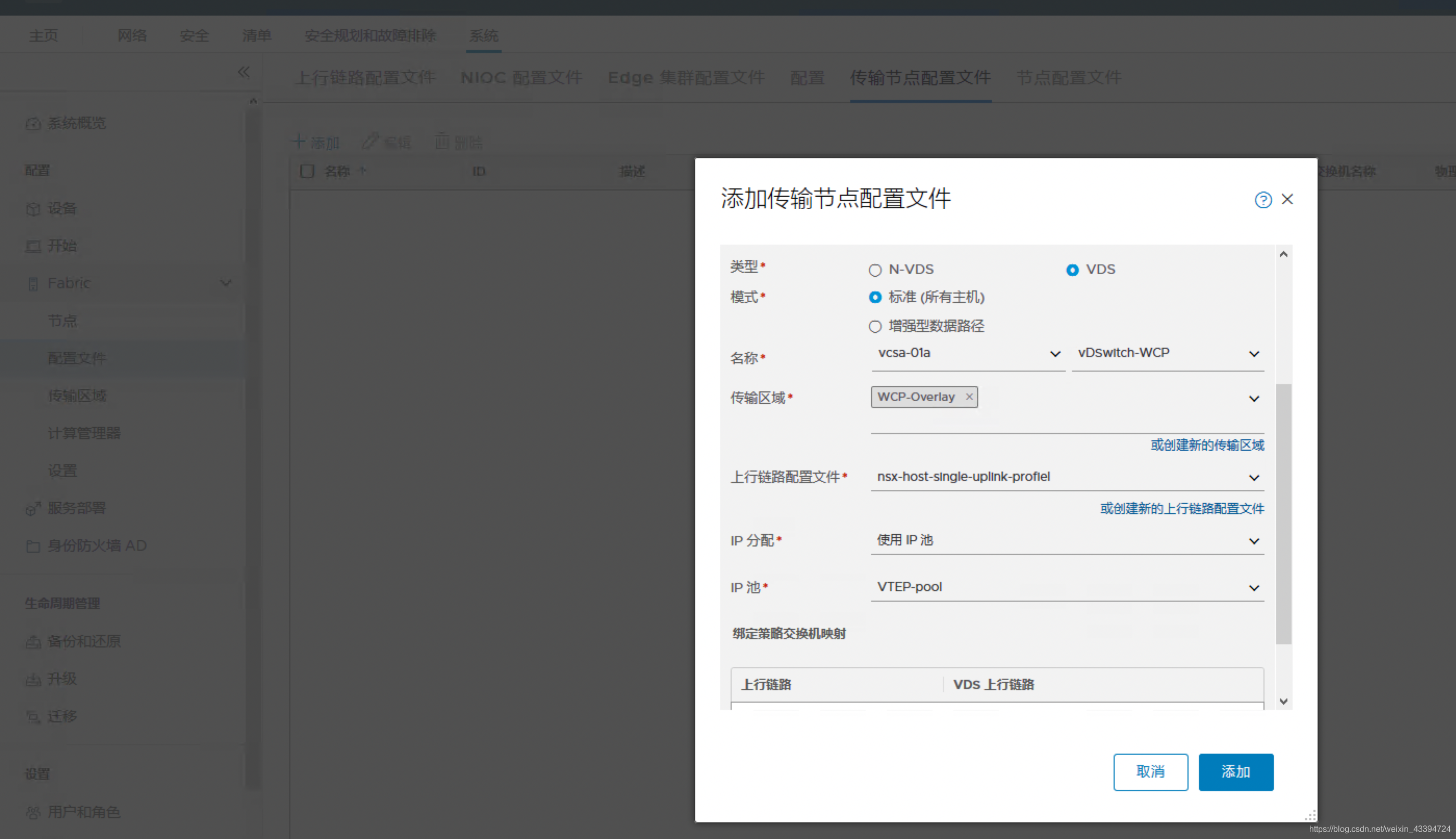Viewport: 1456px width, 839px height.
Task: Click the 备份和还原 icon in the sidebar
Action: pos(33,641)
